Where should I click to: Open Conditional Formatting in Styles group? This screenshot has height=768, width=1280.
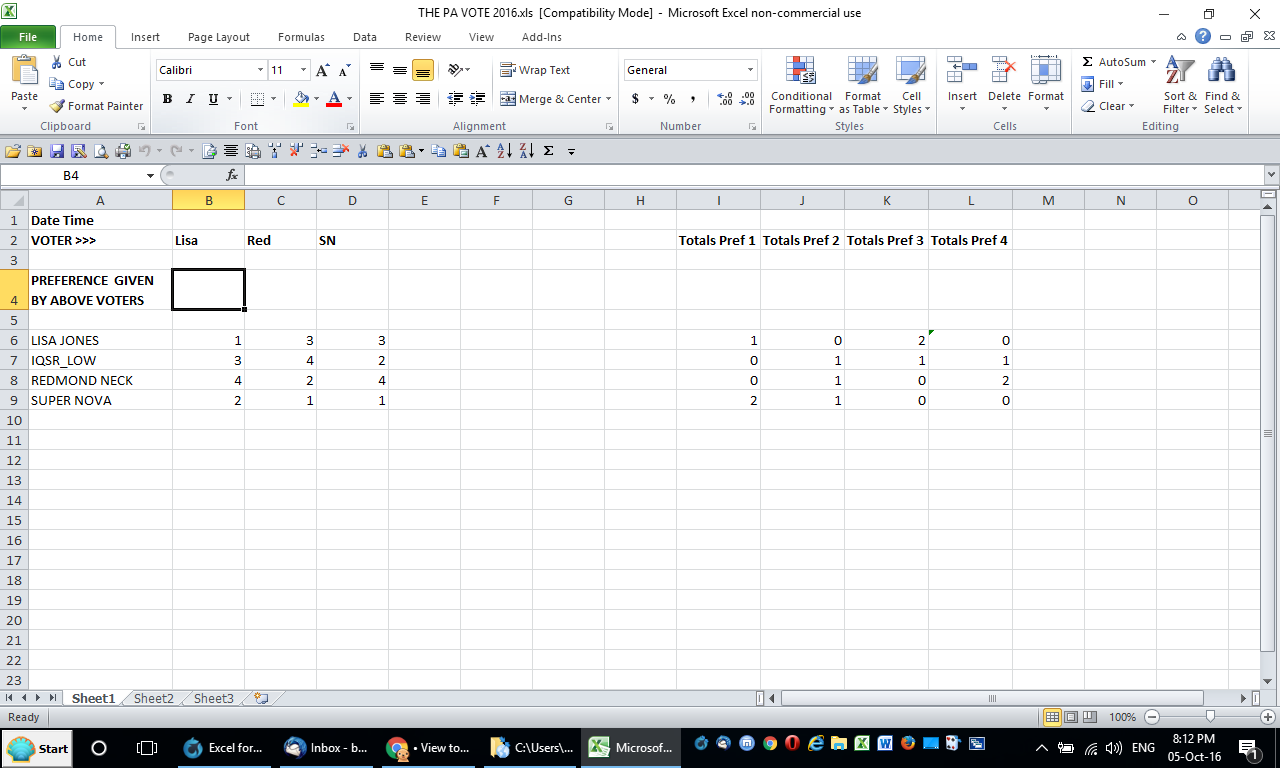tap(800, 86)
